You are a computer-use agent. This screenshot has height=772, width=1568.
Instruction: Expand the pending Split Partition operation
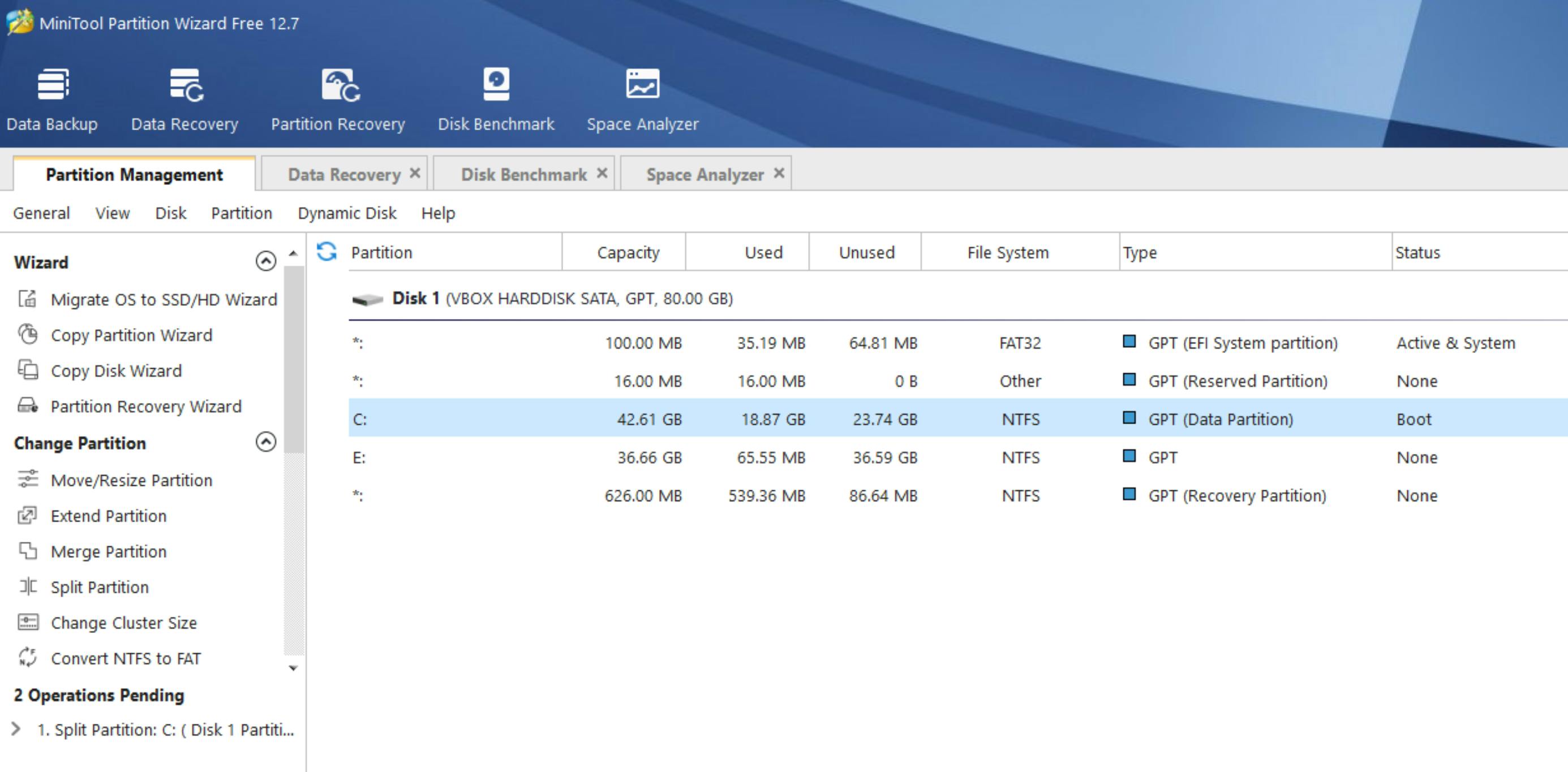[x=16, y=729]
